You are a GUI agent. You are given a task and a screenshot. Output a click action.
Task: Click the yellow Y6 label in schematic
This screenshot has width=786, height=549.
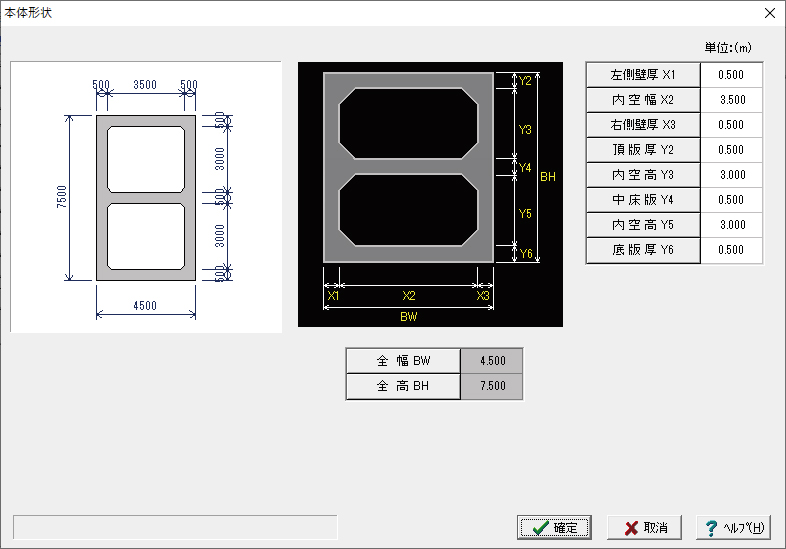click(x=526, y=254)
